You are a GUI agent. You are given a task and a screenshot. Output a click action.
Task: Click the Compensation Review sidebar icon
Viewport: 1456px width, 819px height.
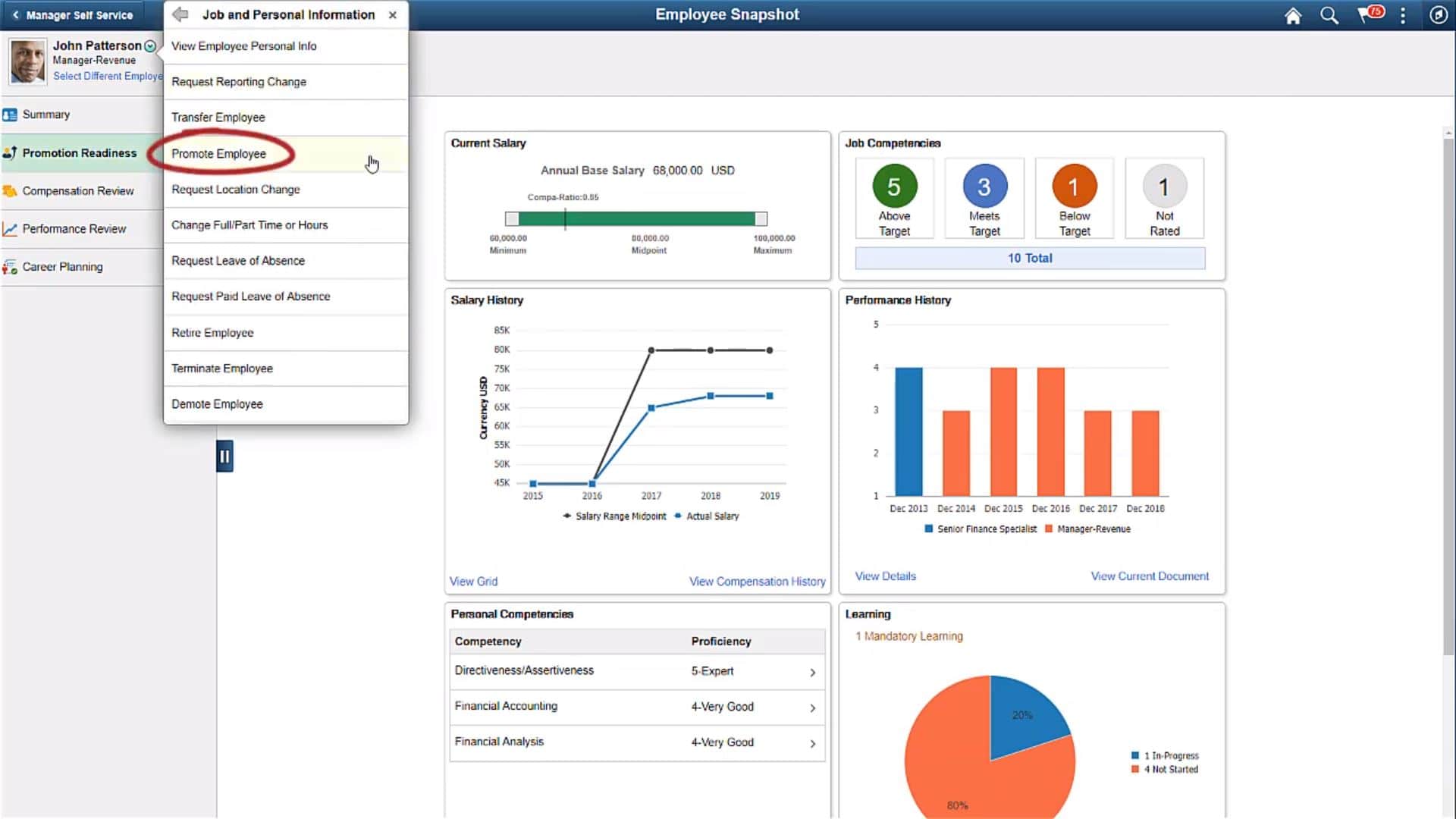(11, 190)
